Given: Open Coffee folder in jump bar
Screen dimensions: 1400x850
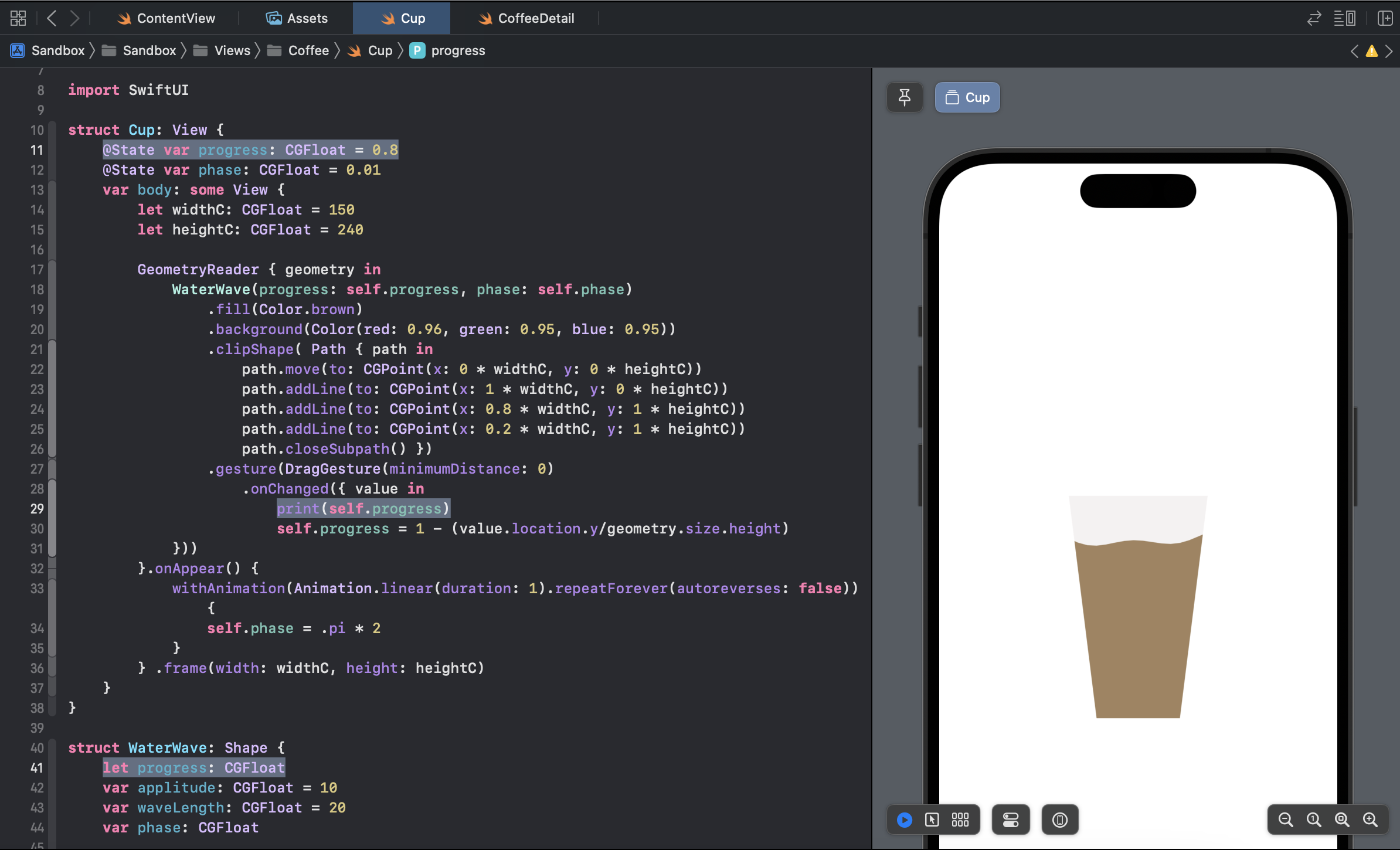Looking at the screenshot, I should [x=308, y=50].
